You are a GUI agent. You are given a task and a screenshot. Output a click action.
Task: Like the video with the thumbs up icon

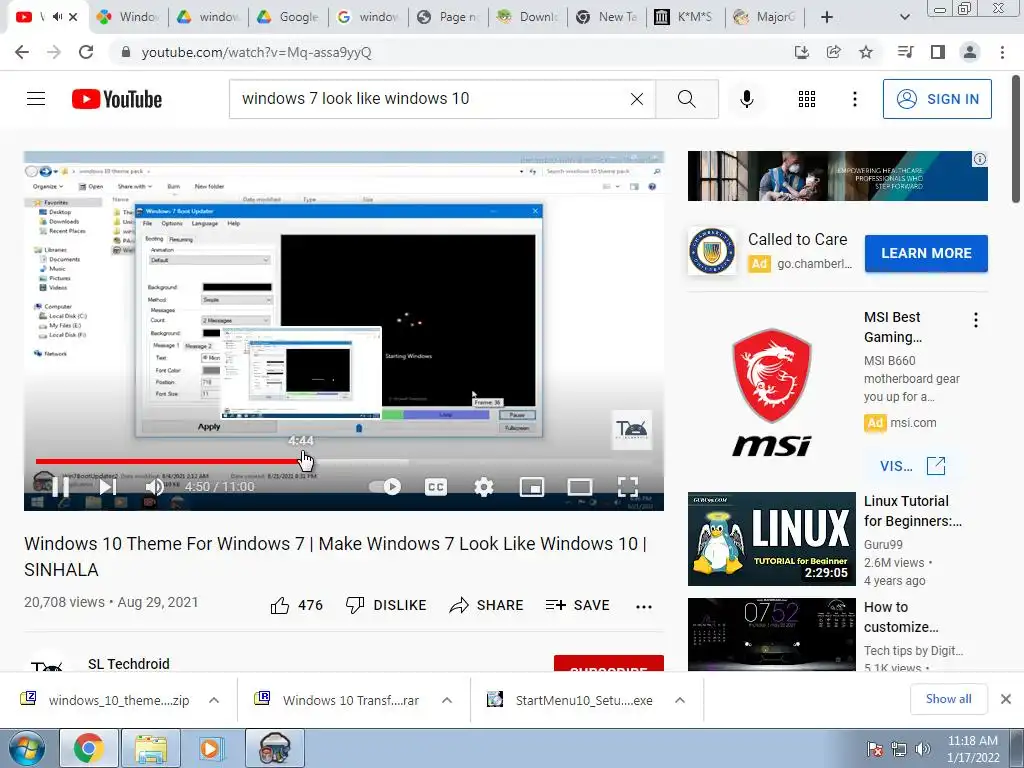pyautogui.click(x=280, y=605)
